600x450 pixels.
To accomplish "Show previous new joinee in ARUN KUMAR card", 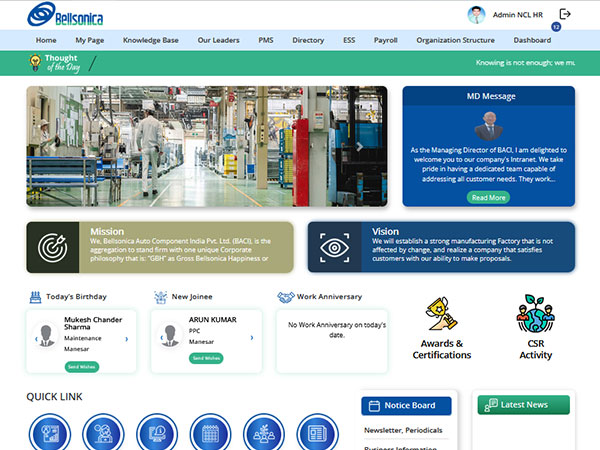I will tap(161, 338).
